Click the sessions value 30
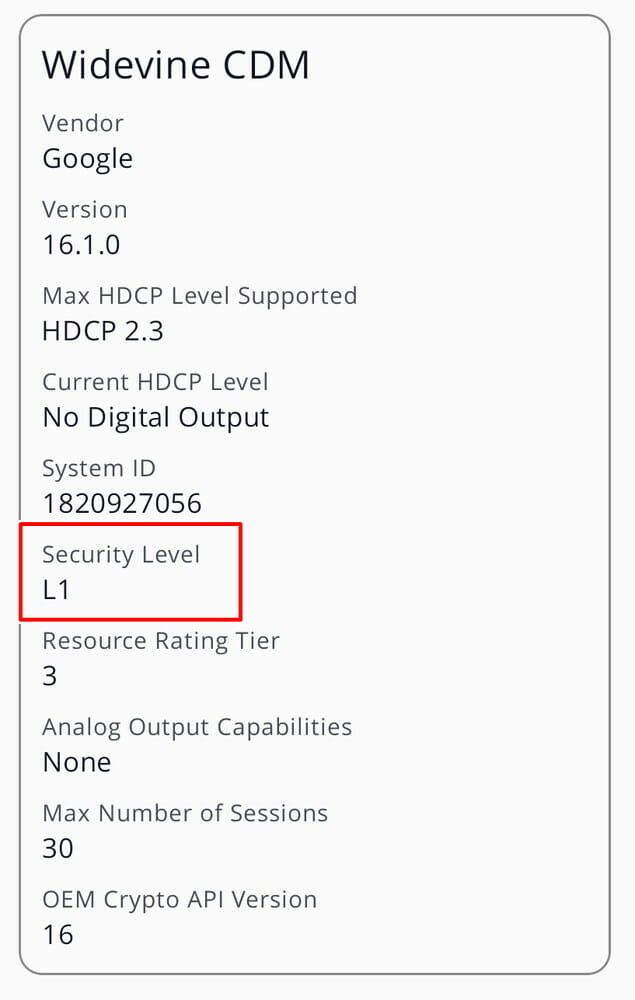The image size is (635, 1000). click(58, 848)
